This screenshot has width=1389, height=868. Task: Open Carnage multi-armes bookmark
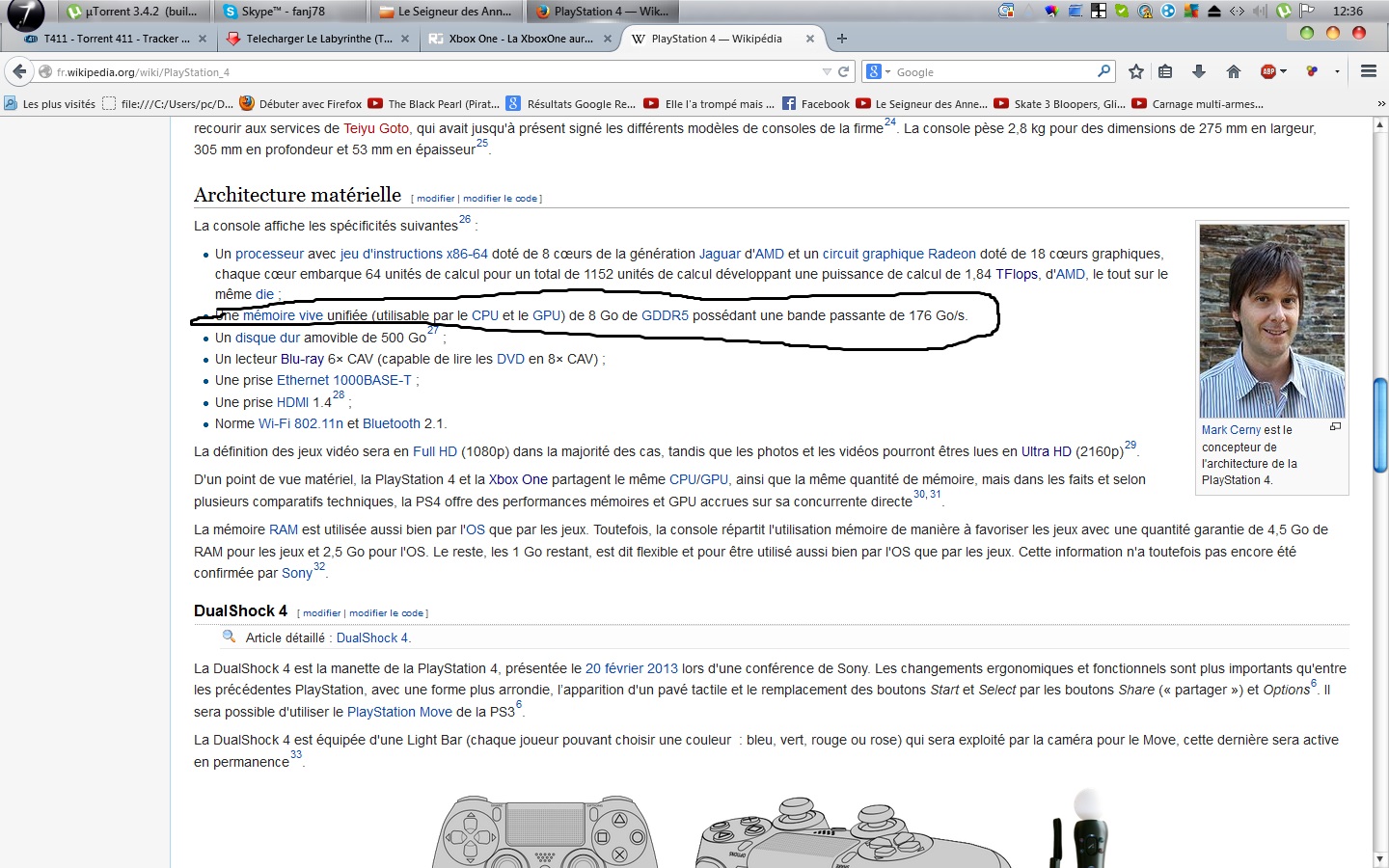tap(1198, 104)
